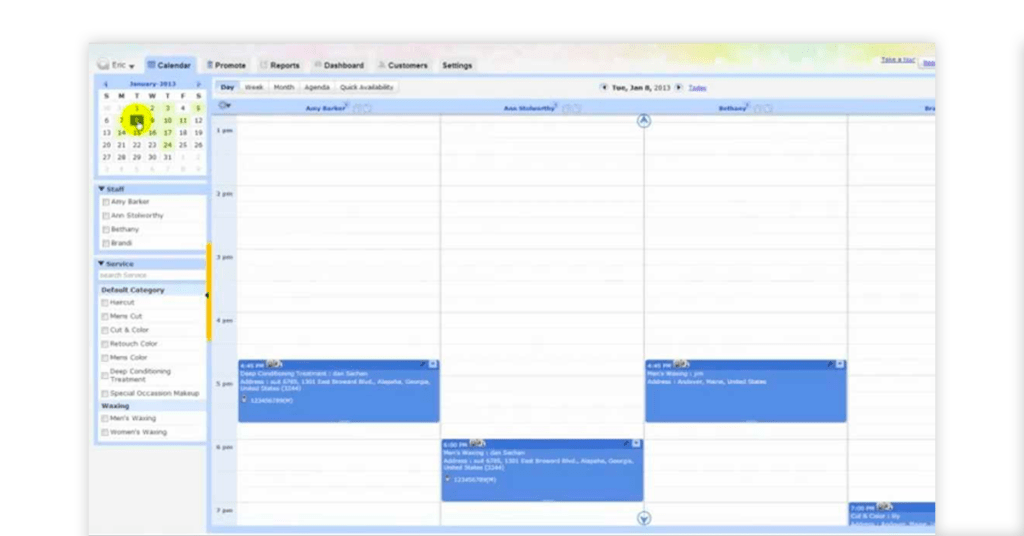Click the user avatar icon beside Eric
1024x536 pixels.
pos(103,65)
